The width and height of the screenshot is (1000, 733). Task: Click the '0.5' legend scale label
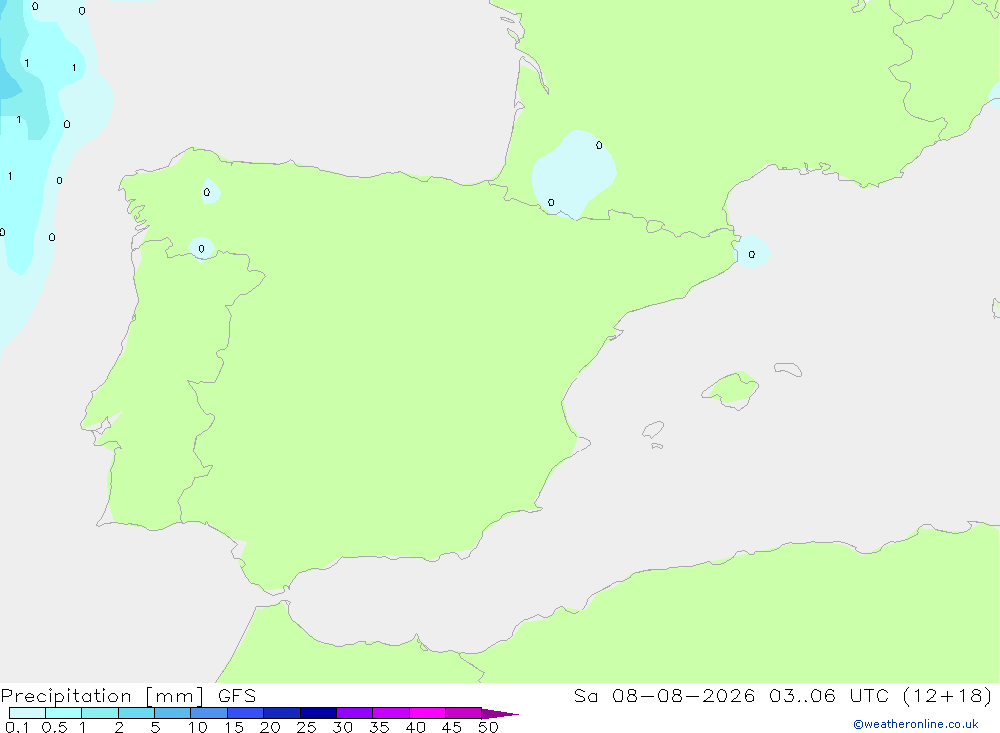click(54, 727)
